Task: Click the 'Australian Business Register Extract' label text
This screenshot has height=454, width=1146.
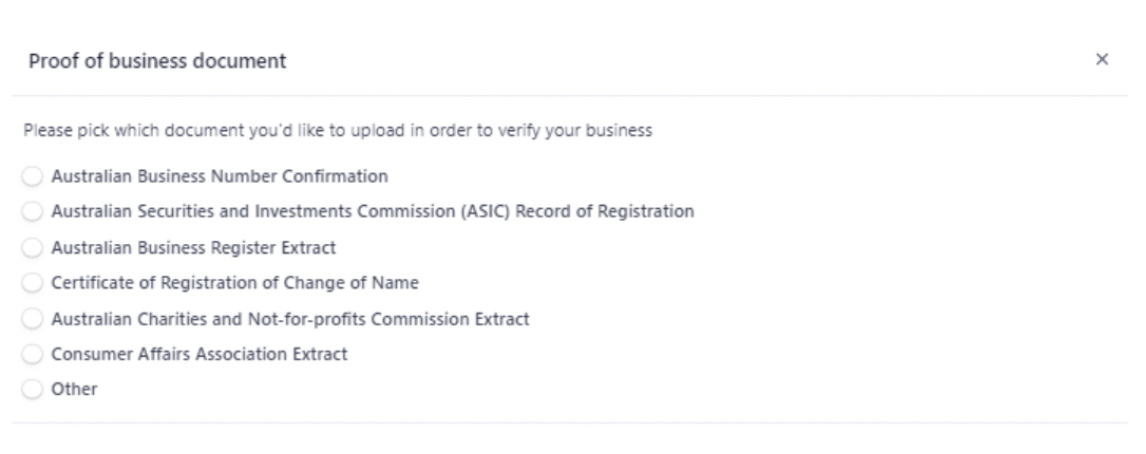Action: click(193, 248)
